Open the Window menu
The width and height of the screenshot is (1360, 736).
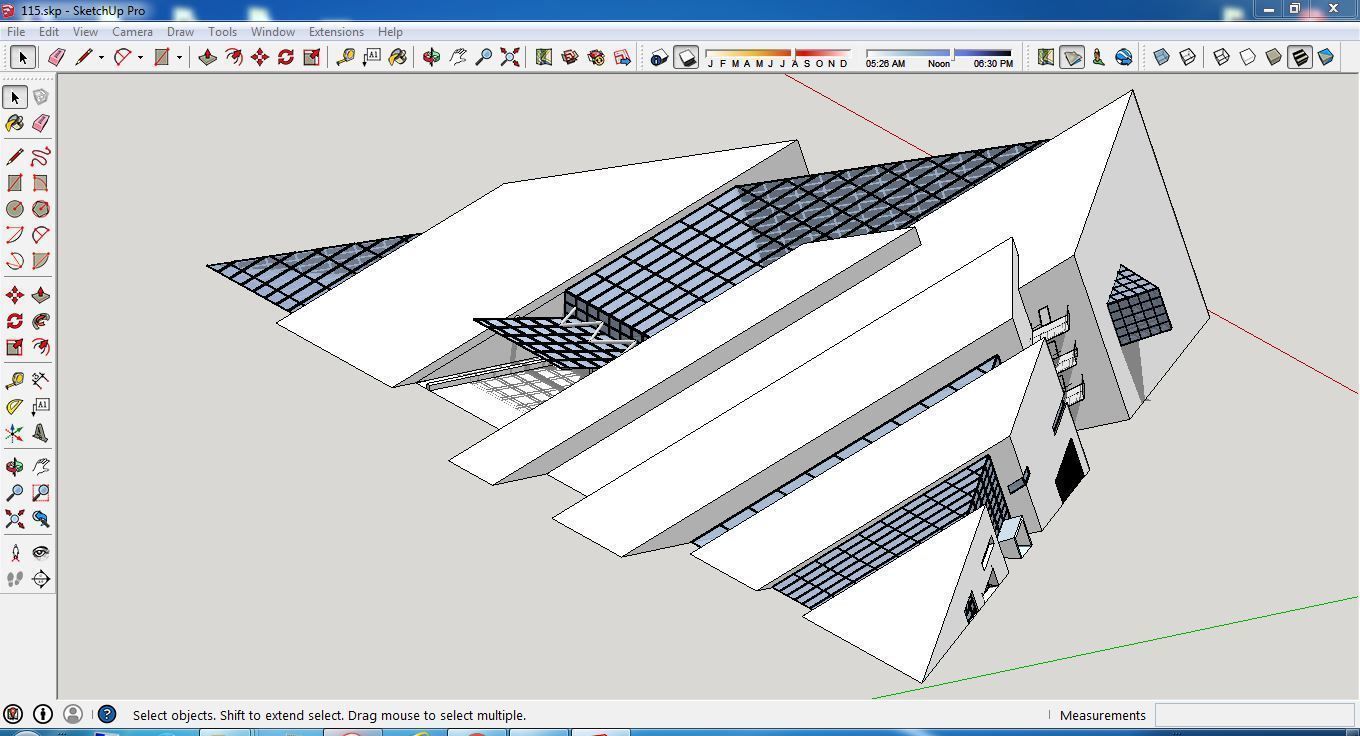(272, 32)
